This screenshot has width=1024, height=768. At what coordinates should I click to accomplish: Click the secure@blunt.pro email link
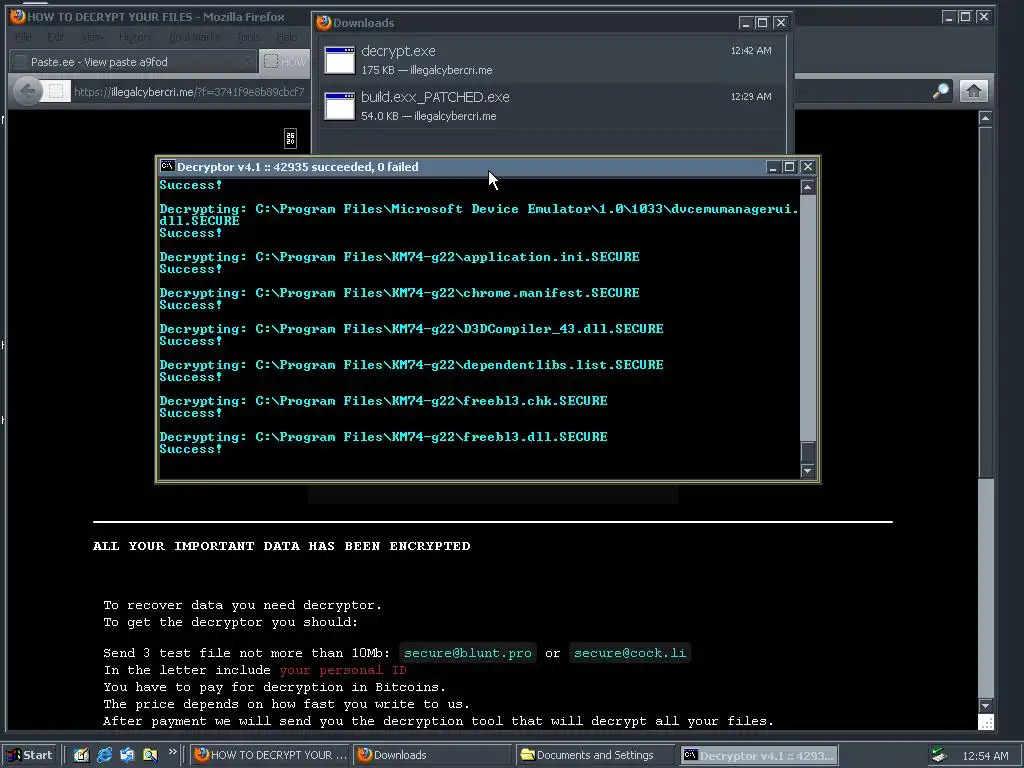tap(468, 653)
